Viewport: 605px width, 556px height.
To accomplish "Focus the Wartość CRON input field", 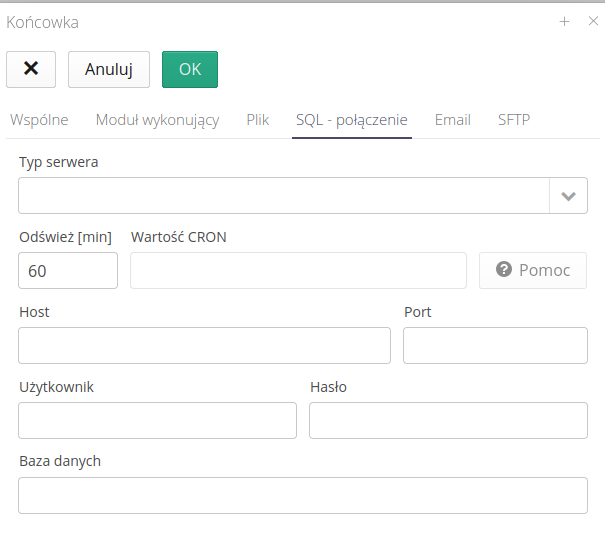I will (x=298, y=271).
